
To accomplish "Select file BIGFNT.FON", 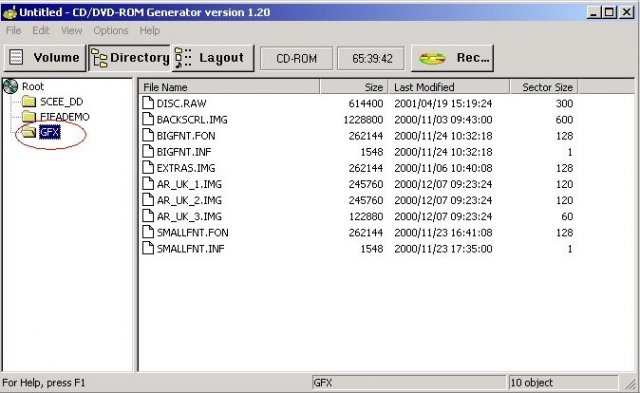I will pyautogui.click(x=186, y=136).
